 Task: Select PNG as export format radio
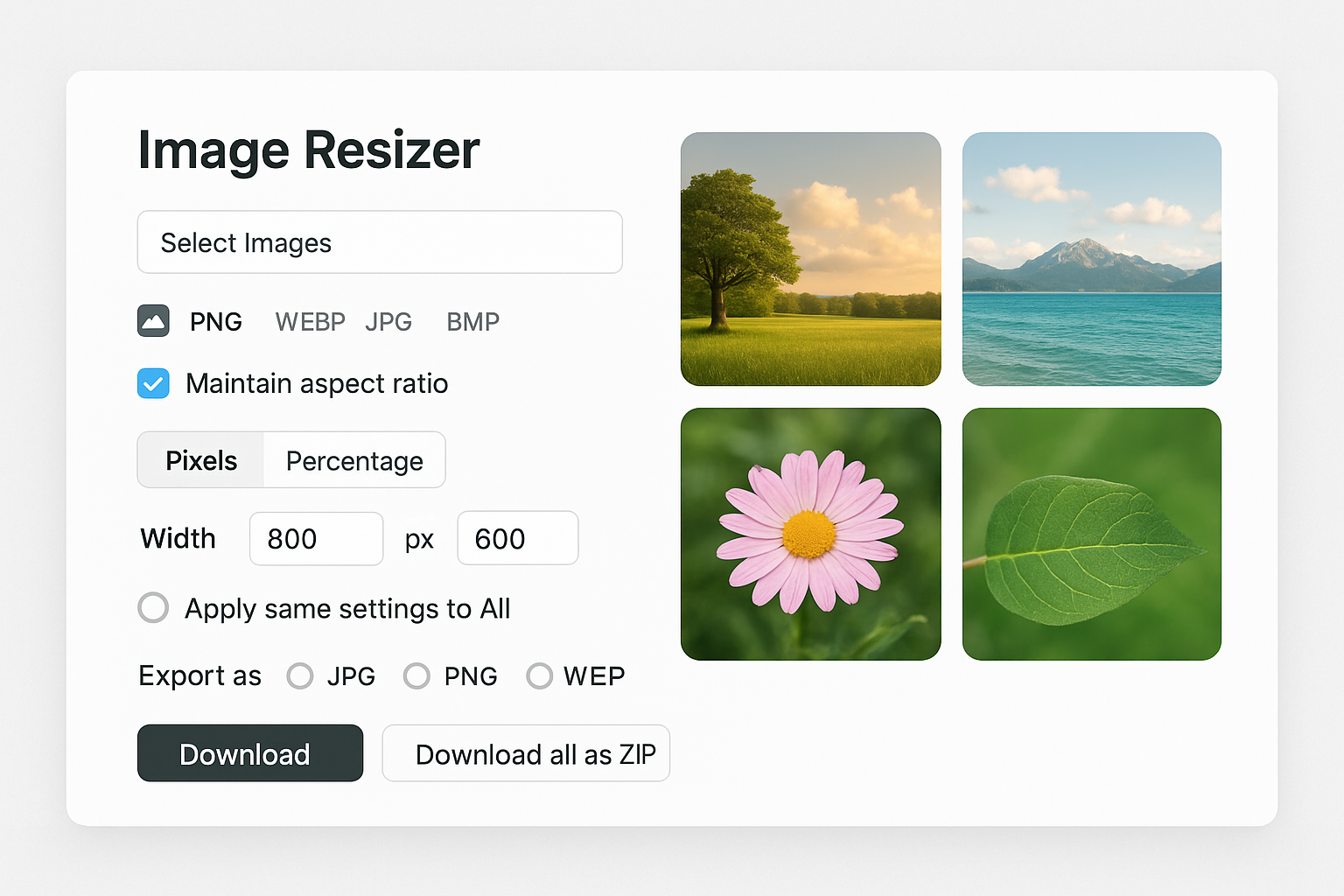pos(416,675)
